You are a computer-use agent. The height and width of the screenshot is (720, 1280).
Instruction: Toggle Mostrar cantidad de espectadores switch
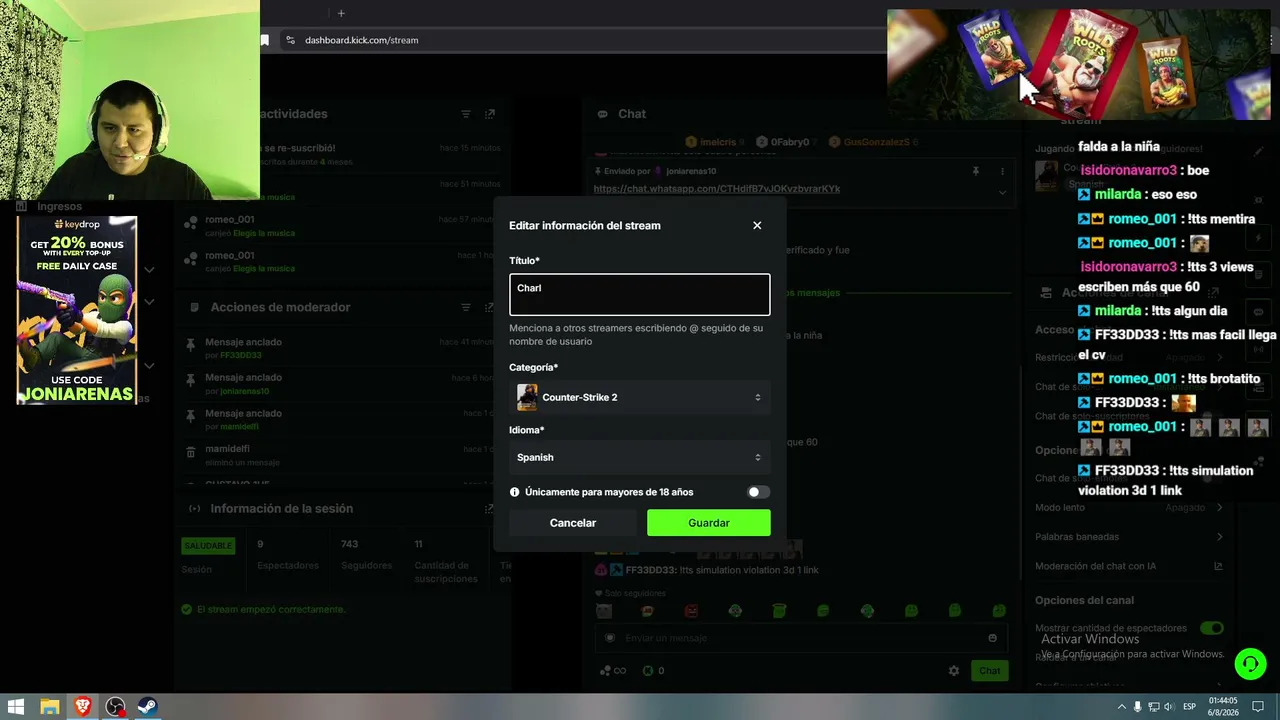click(x=1212, y=628)
